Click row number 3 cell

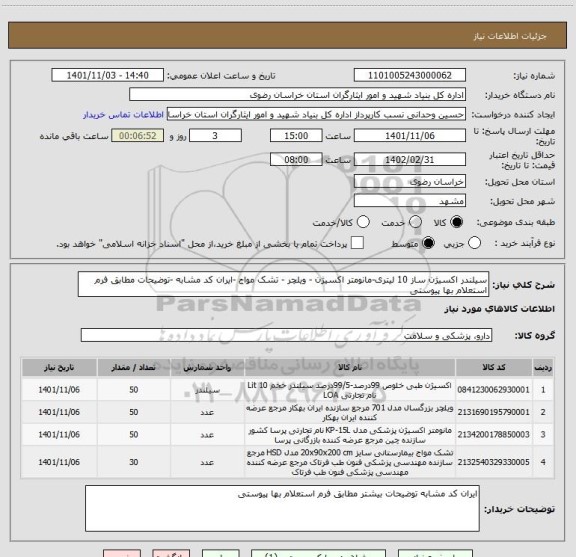click(x=543, y=435)
